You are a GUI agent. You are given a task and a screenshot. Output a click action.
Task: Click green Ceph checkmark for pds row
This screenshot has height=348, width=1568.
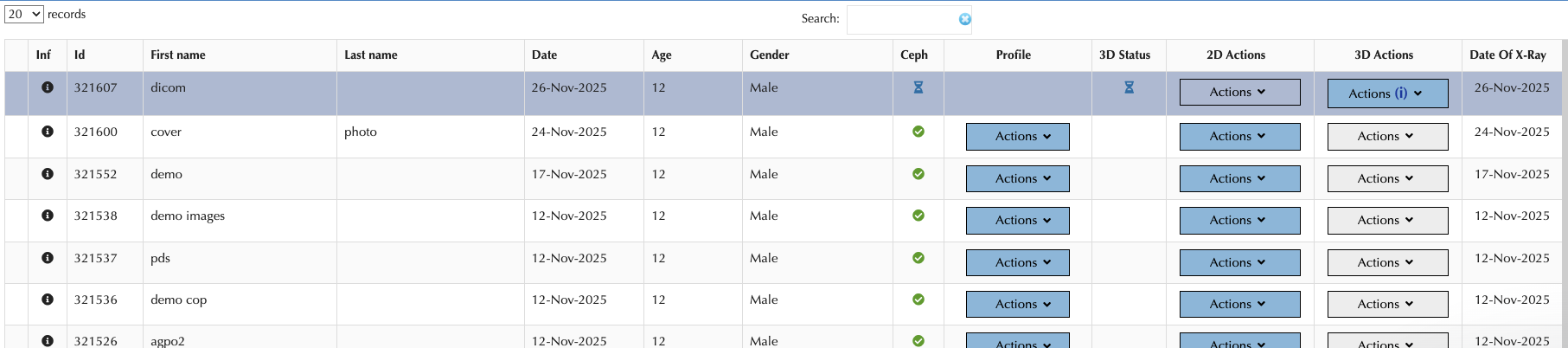click(x=918, y=258)
